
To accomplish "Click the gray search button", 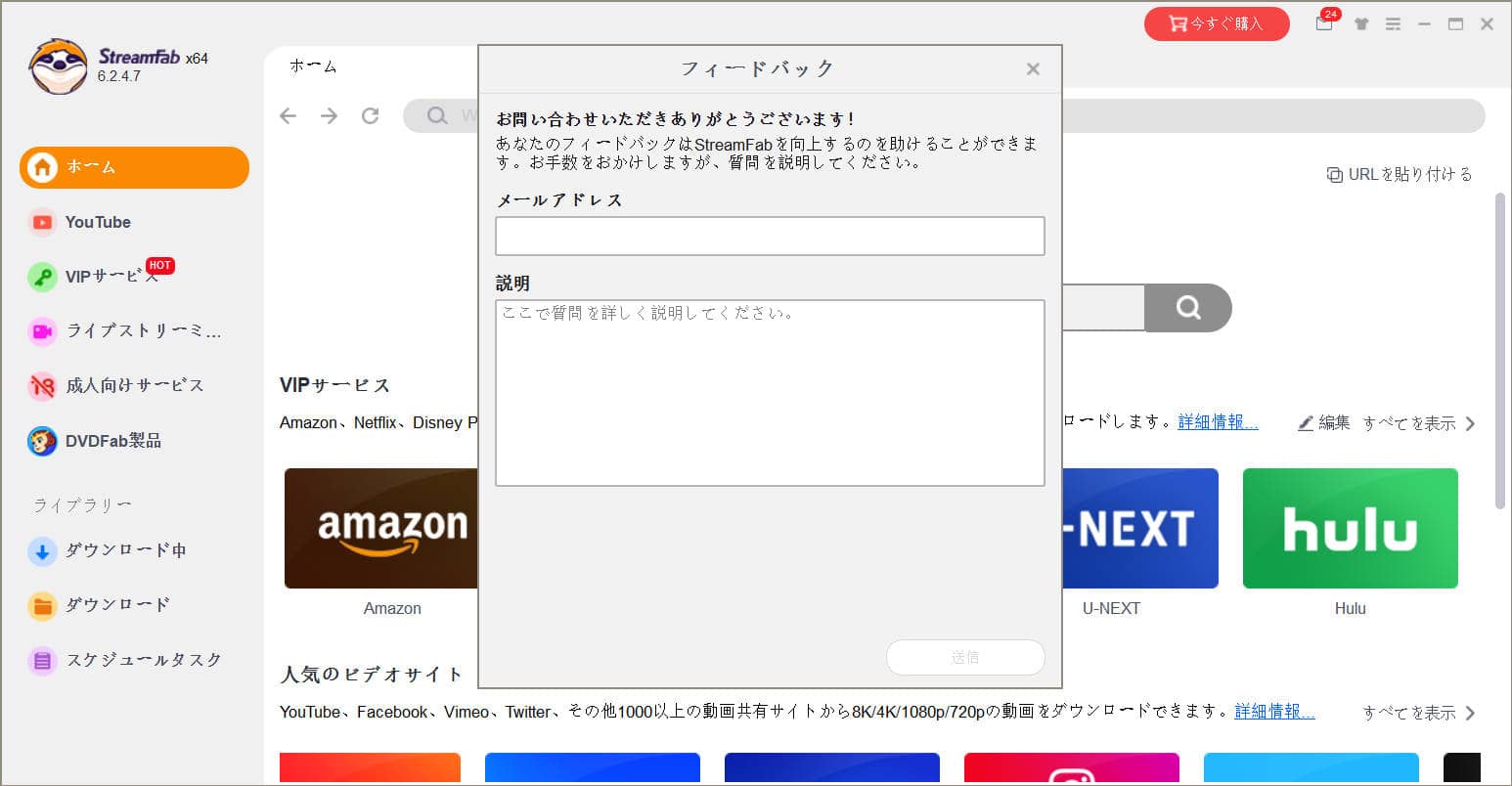I will 1188,308.
